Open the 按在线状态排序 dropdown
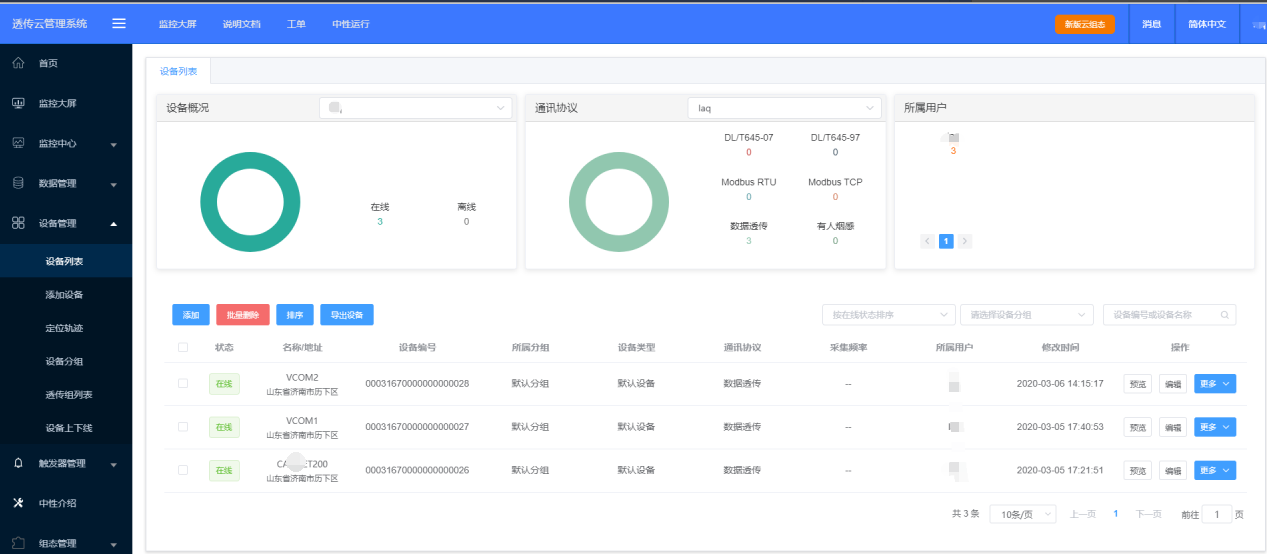The width and height of the screenshot is (1267, 554). pos(888,315)
